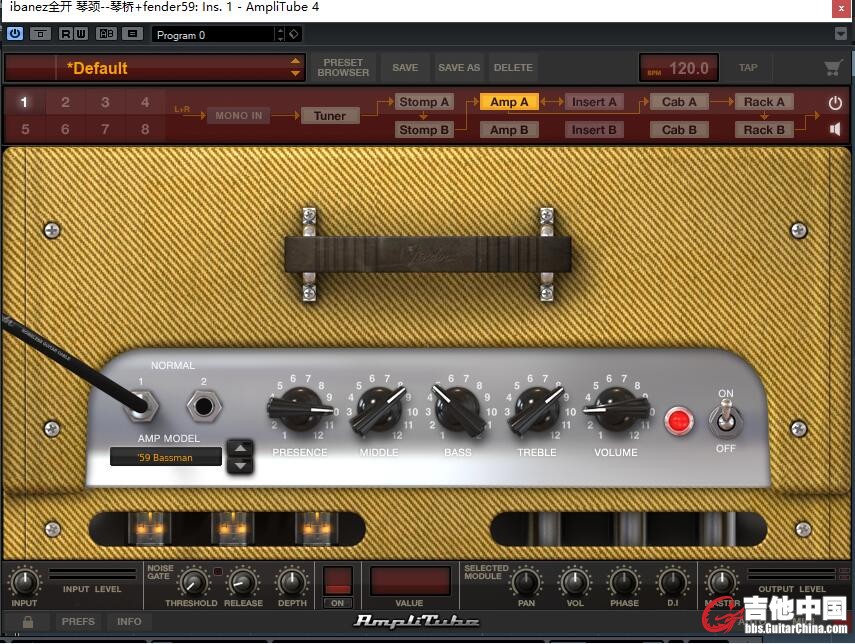The image size is (855, 644).
Task: Click the 120.0 BPM tempo field
Action: click(679, 68)
